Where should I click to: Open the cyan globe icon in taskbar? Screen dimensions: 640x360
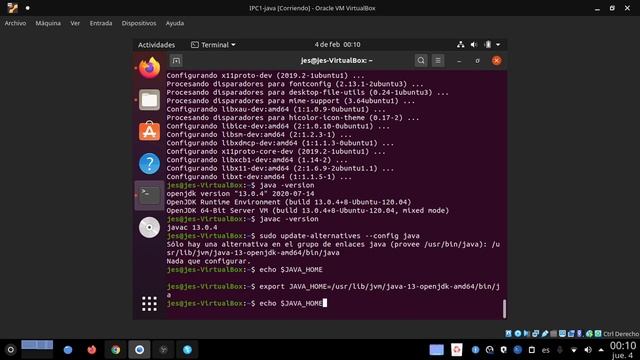187,349
